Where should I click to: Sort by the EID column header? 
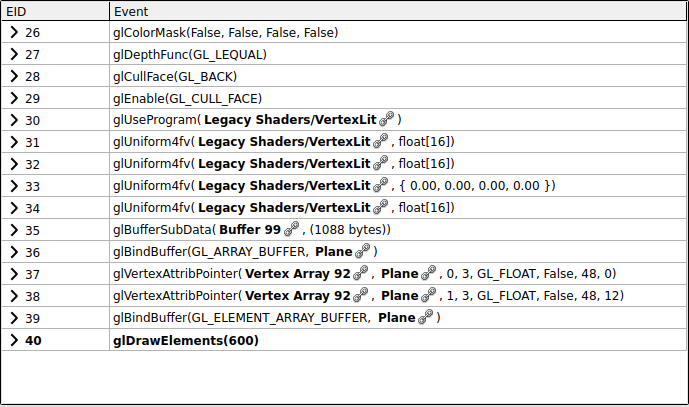(x=55, y=11)
